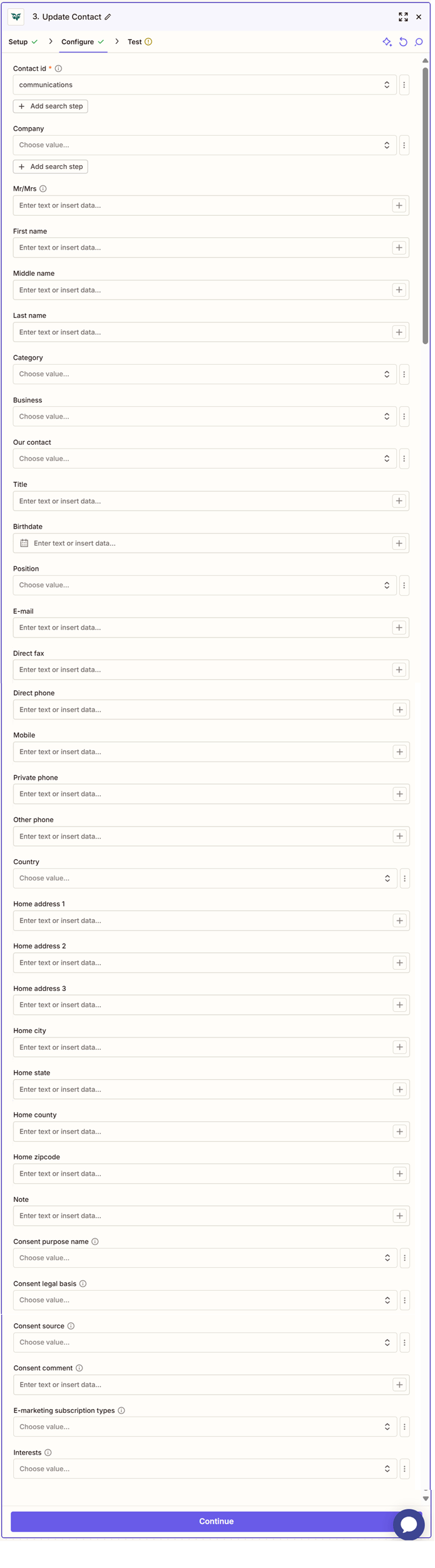
Task: Open the three-dot menu next to Contact id
Action: (404, 84)
